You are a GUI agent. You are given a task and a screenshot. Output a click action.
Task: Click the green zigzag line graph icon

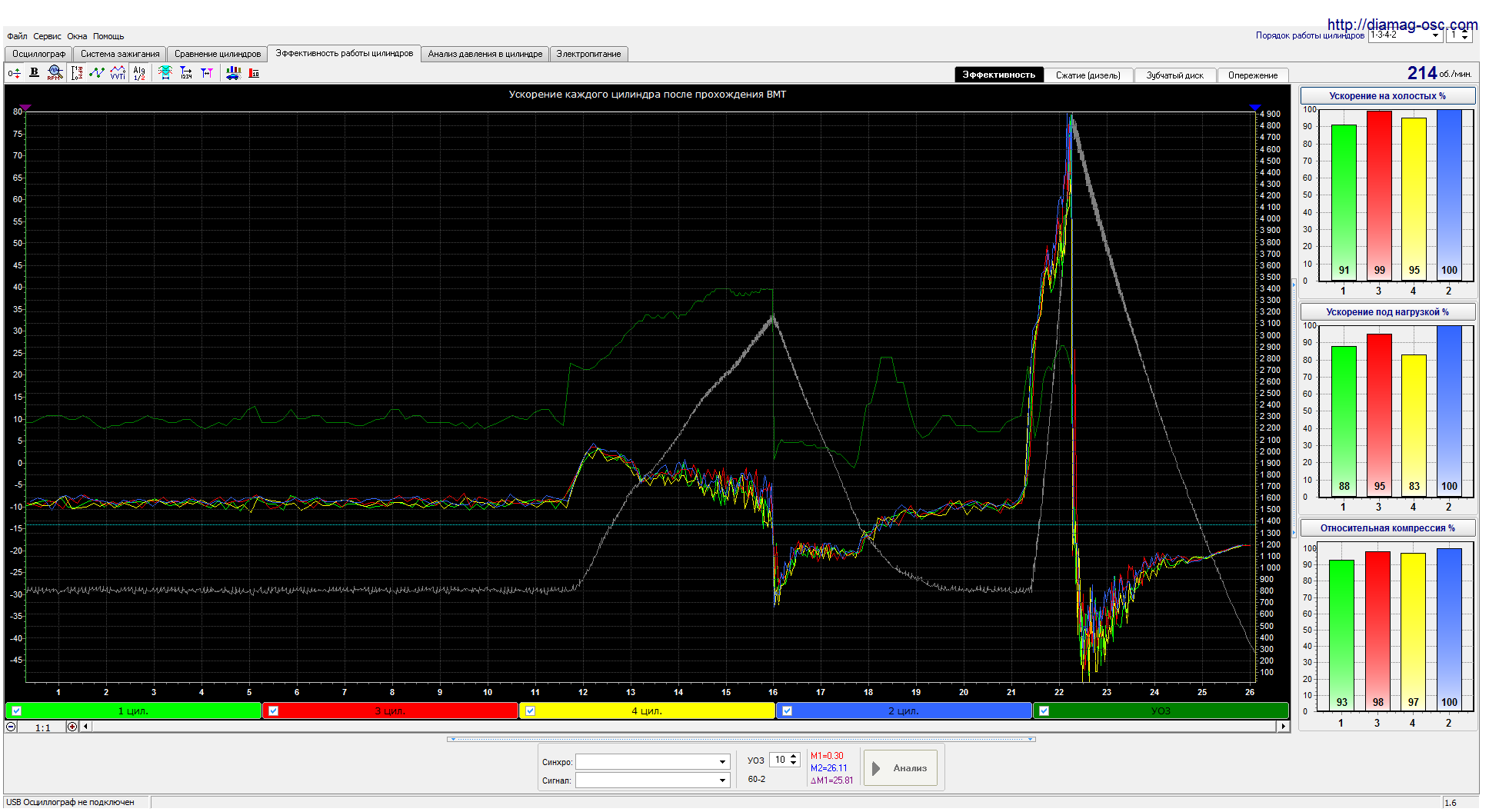tap(97, 73)
